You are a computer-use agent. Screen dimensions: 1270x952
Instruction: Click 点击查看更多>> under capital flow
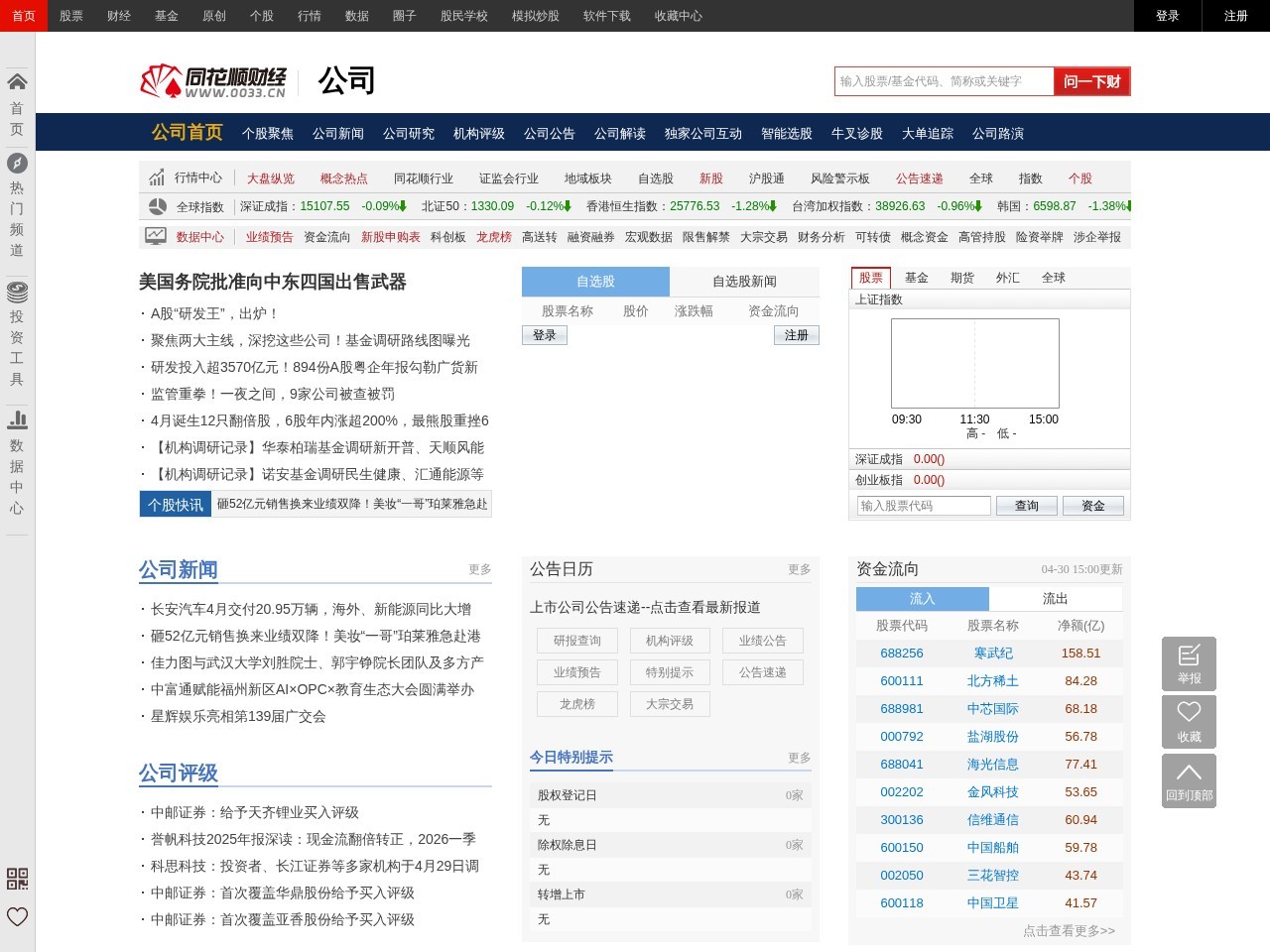pos(1069,931)
